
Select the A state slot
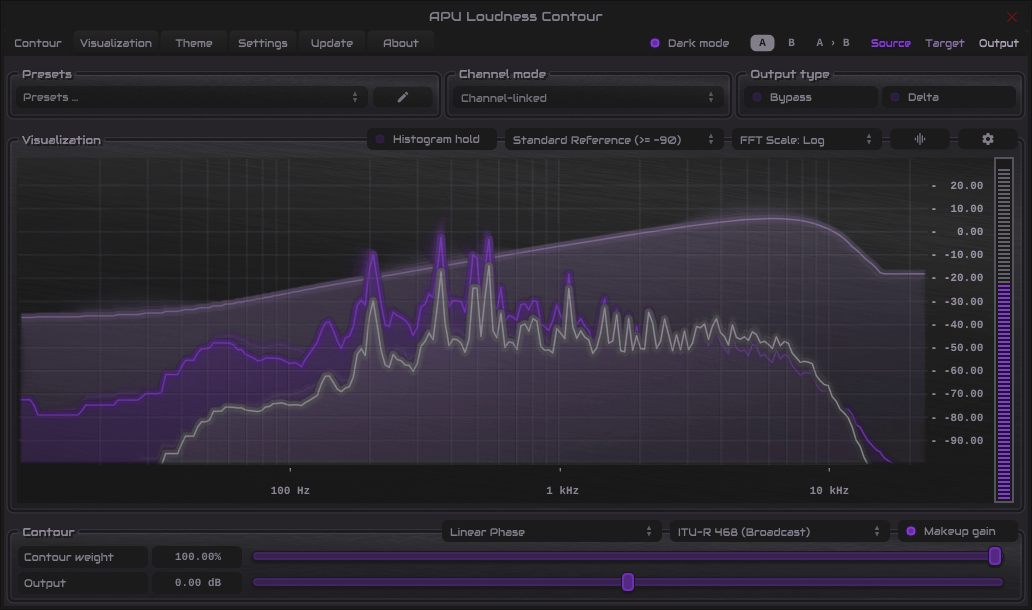click(762, 43)
